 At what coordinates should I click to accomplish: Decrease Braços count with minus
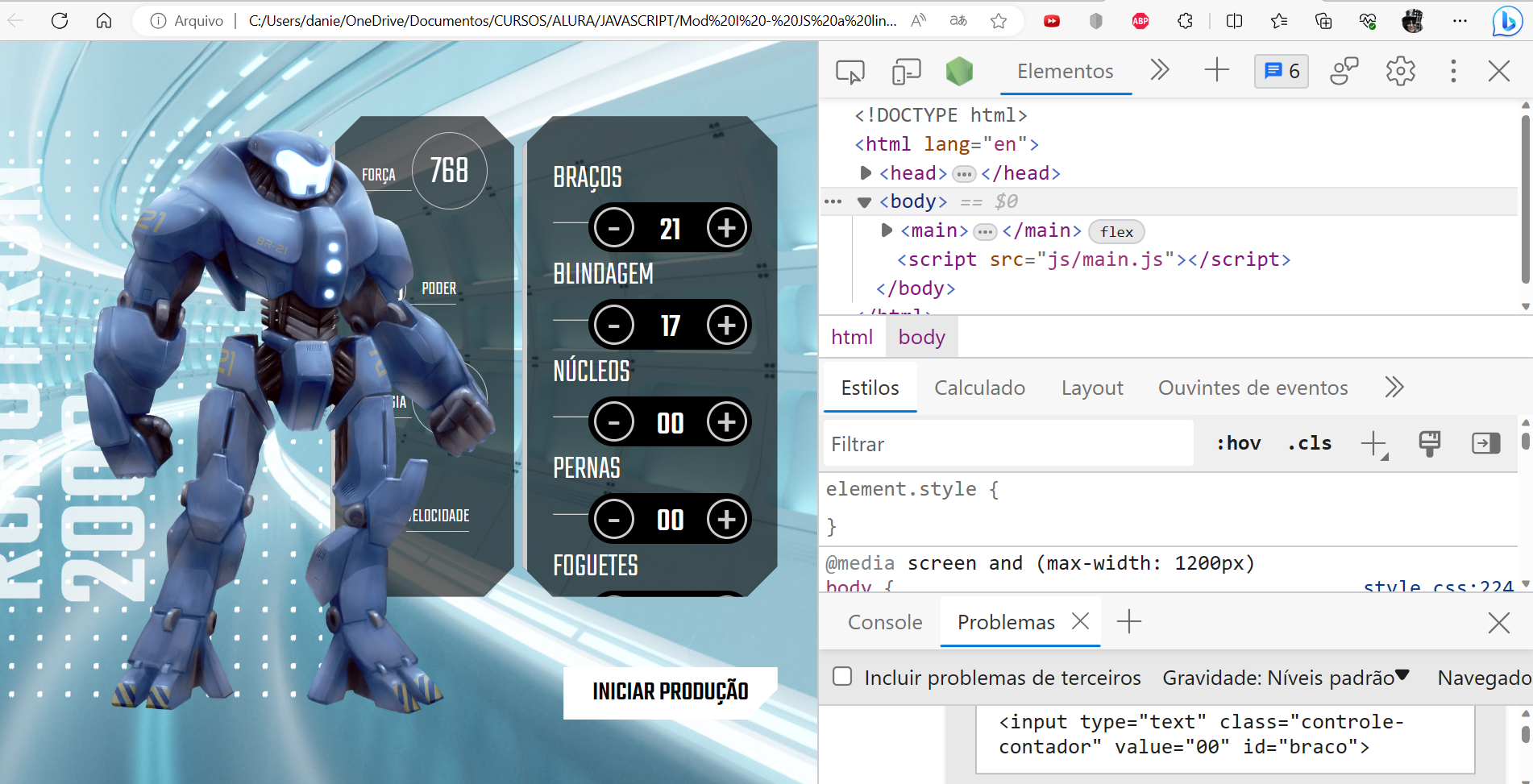(614, 228)
